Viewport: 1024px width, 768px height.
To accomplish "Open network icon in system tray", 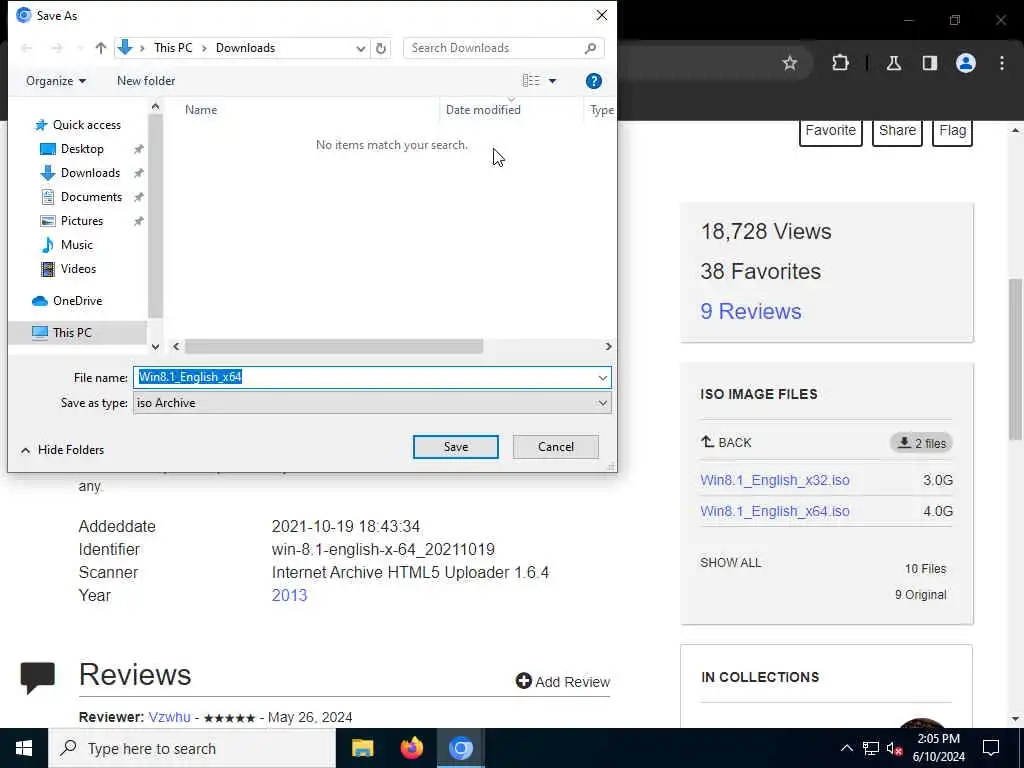I will [x=871, y=748].
